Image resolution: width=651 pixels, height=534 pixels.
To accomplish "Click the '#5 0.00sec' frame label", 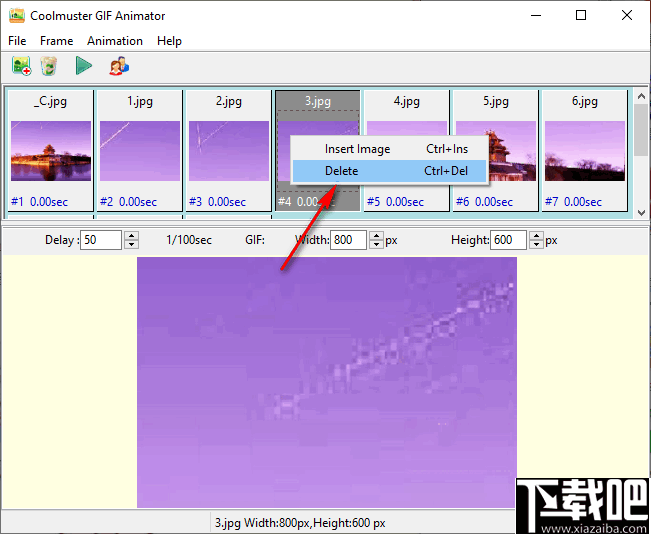I will tap(395, 202).
